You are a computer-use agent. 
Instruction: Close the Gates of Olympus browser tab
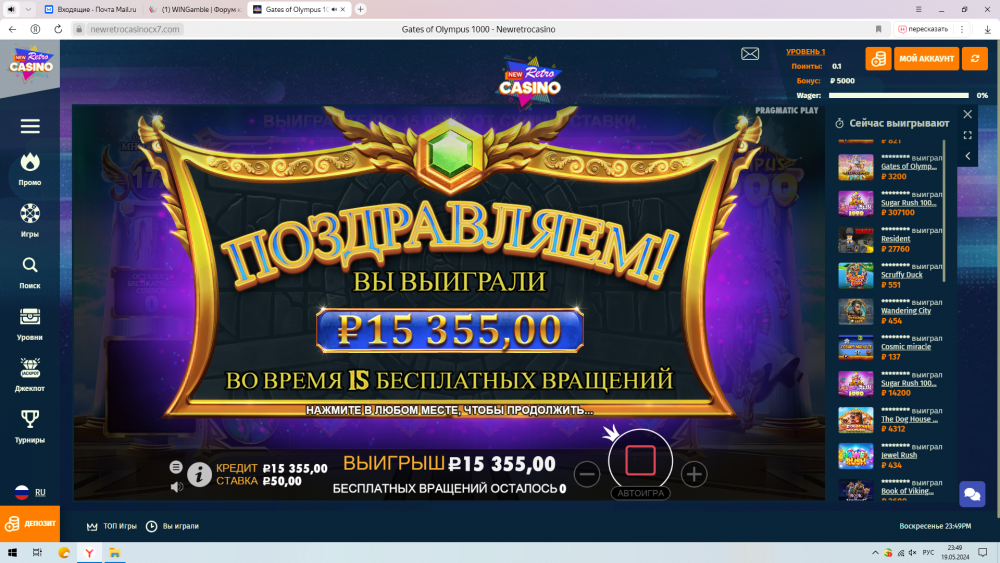point(342,10)
